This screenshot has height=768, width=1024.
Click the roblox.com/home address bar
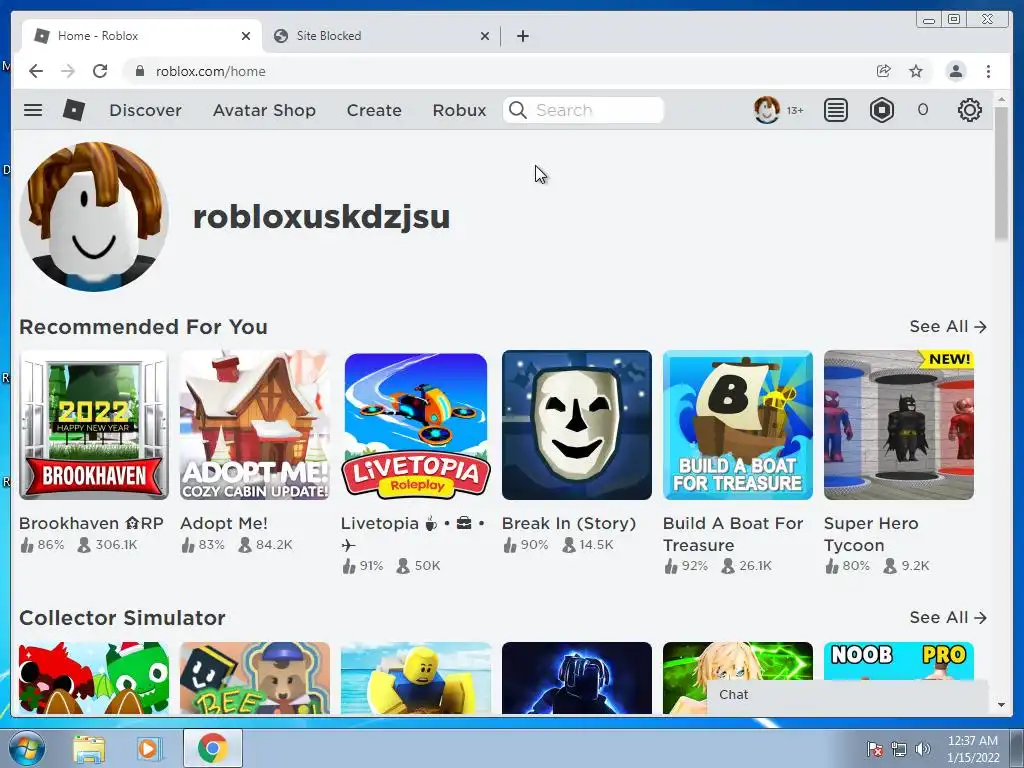click(x=496, y=71)
